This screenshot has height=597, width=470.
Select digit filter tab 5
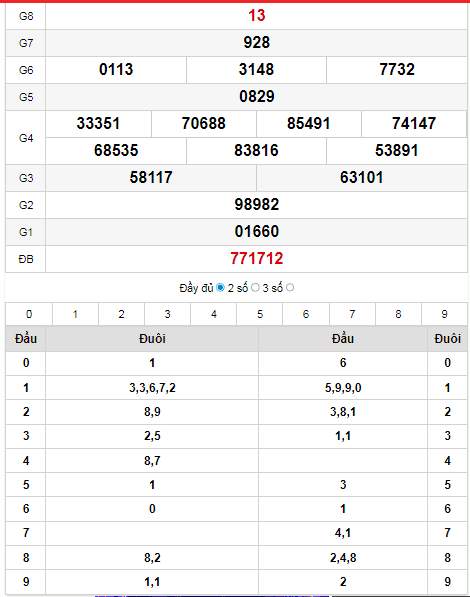260,314
